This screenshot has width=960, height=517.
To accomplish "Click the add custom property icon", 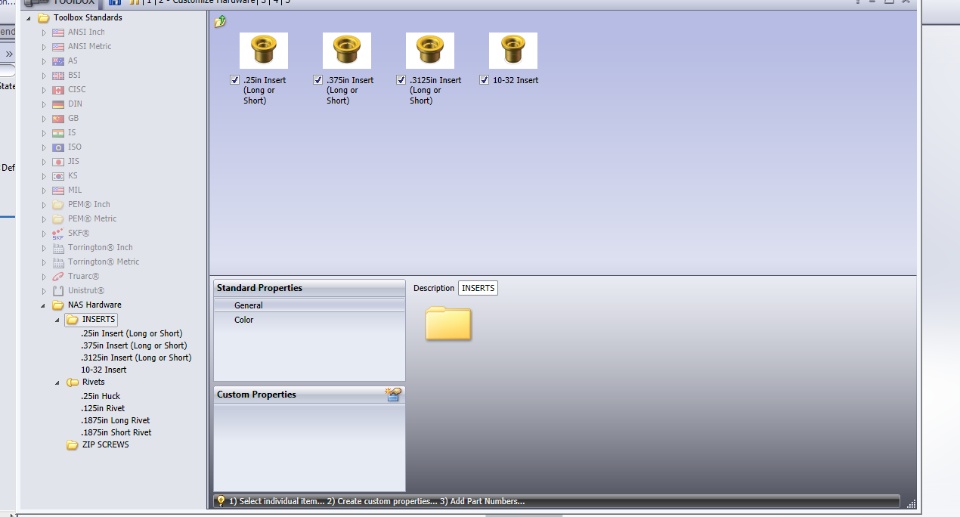I will [393, 394].
